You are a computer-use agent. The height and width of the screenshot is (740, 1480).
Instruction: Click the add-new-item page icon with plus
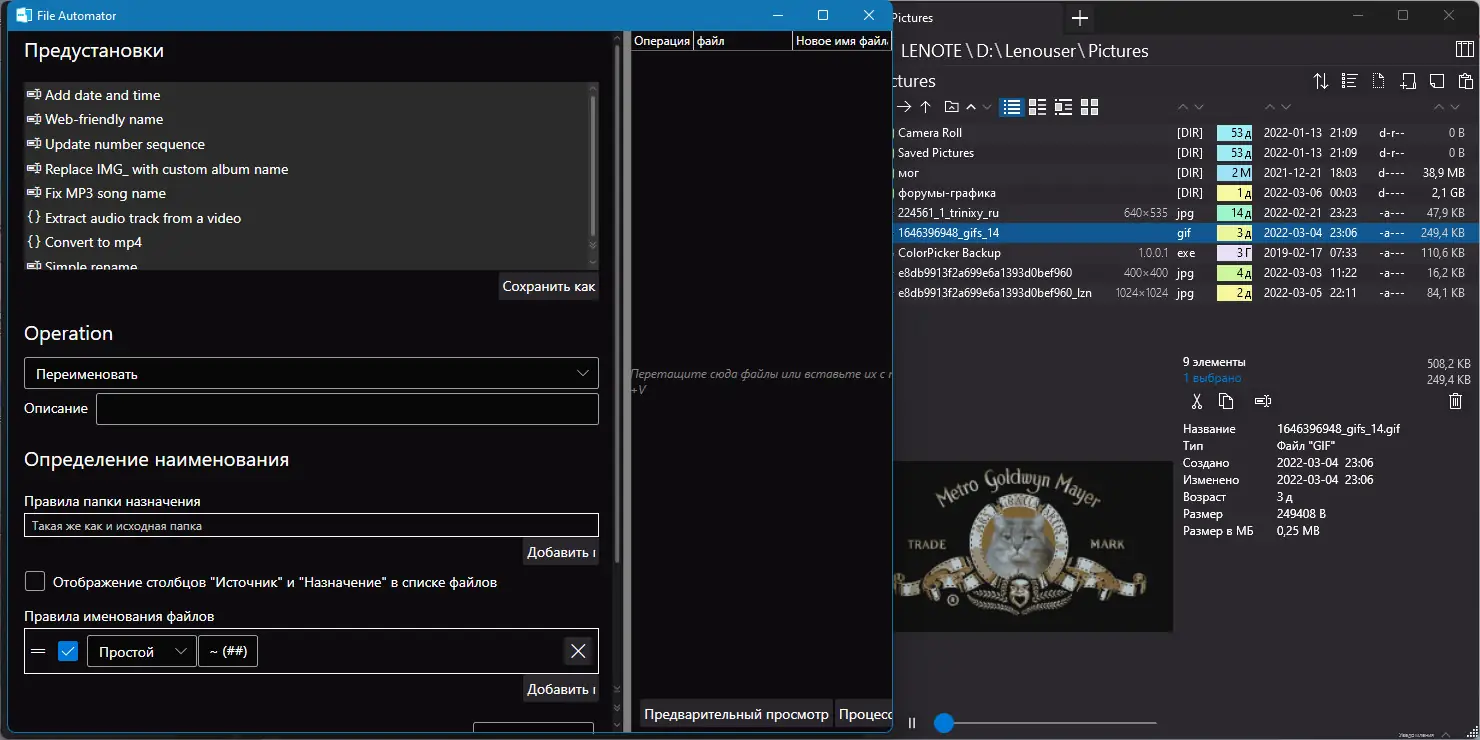1408,81
